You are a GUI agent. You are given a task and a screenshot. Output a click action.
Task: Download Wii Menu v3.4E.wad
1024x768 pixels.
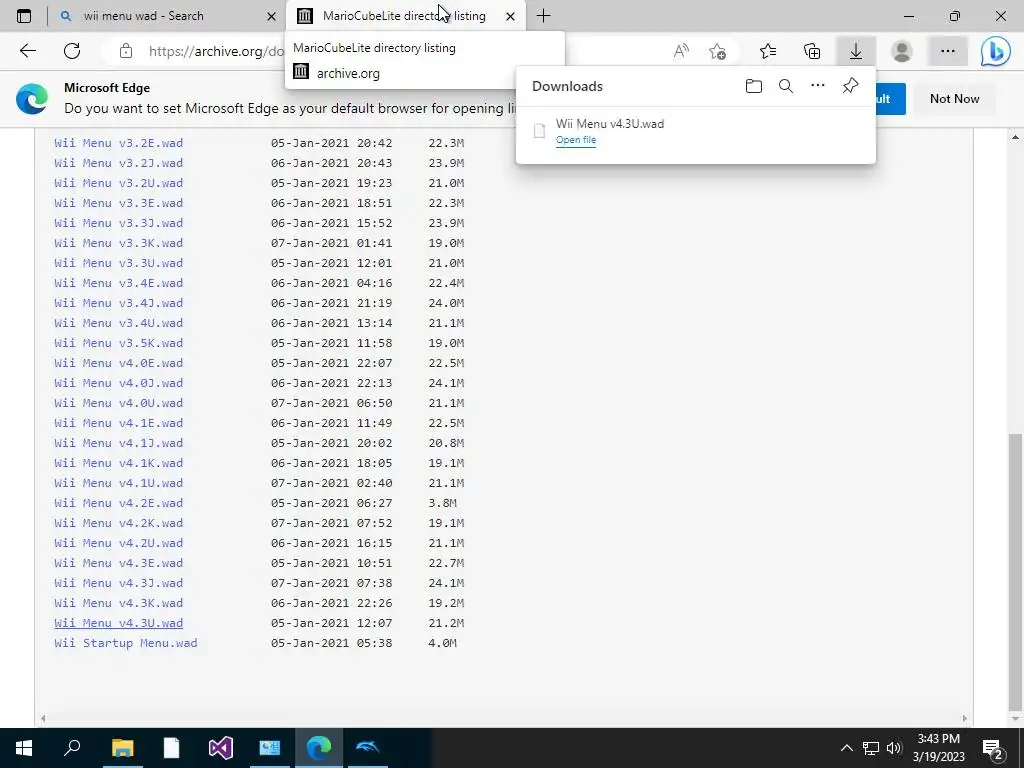tap(119, 283)
